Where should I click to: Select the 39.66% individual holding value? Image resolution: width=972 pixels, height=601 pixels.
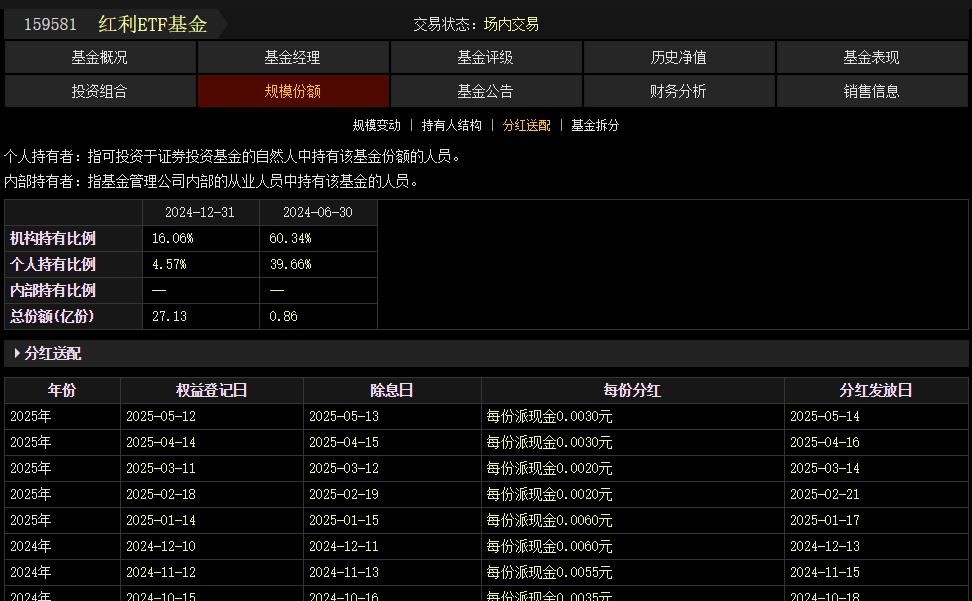[x=290, y=264]
